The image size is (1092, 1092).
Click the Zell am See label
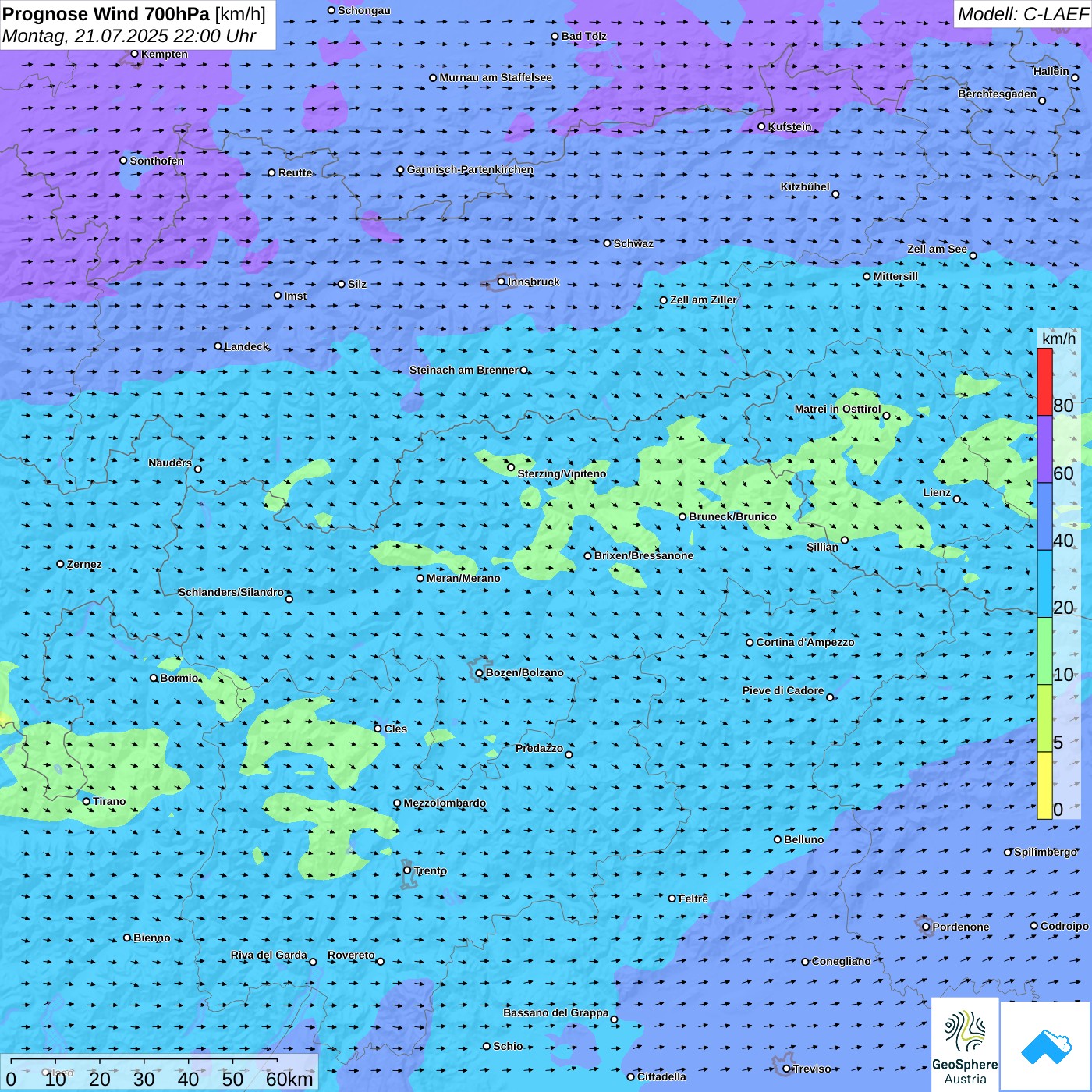point(937,249)
